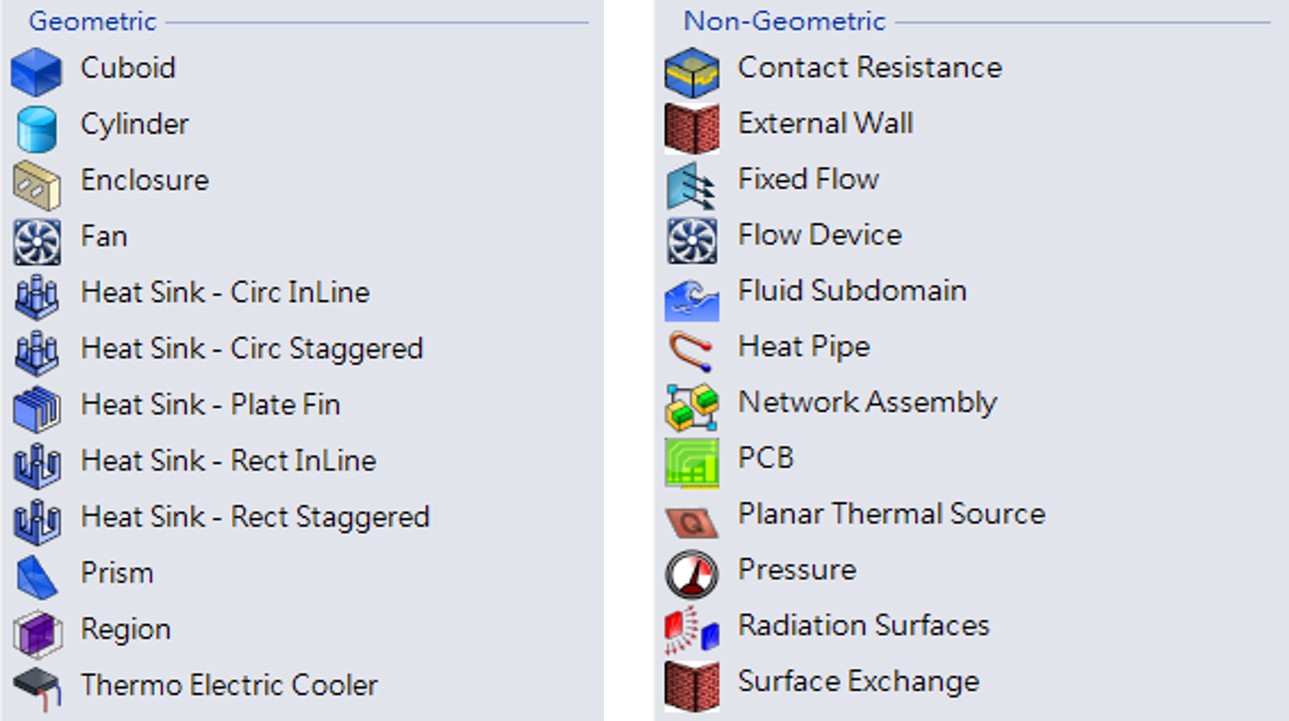Select the Contact Resistance icon
This screenshot has width=1289, height=721.
692,71
